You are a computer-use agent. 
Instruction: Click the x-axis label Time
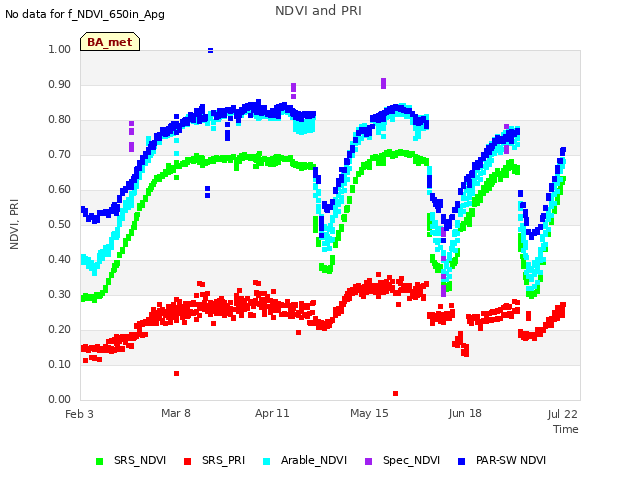[566, 429]
